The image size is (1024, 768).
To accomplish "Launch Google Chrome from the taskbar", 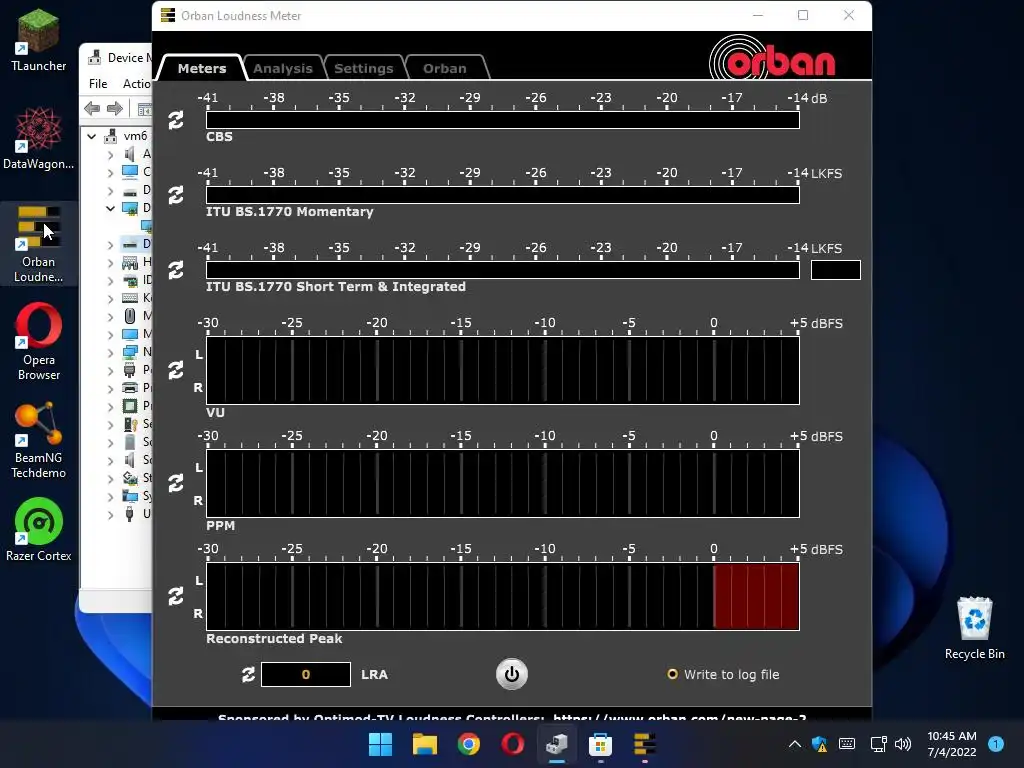I will [468, 744].
